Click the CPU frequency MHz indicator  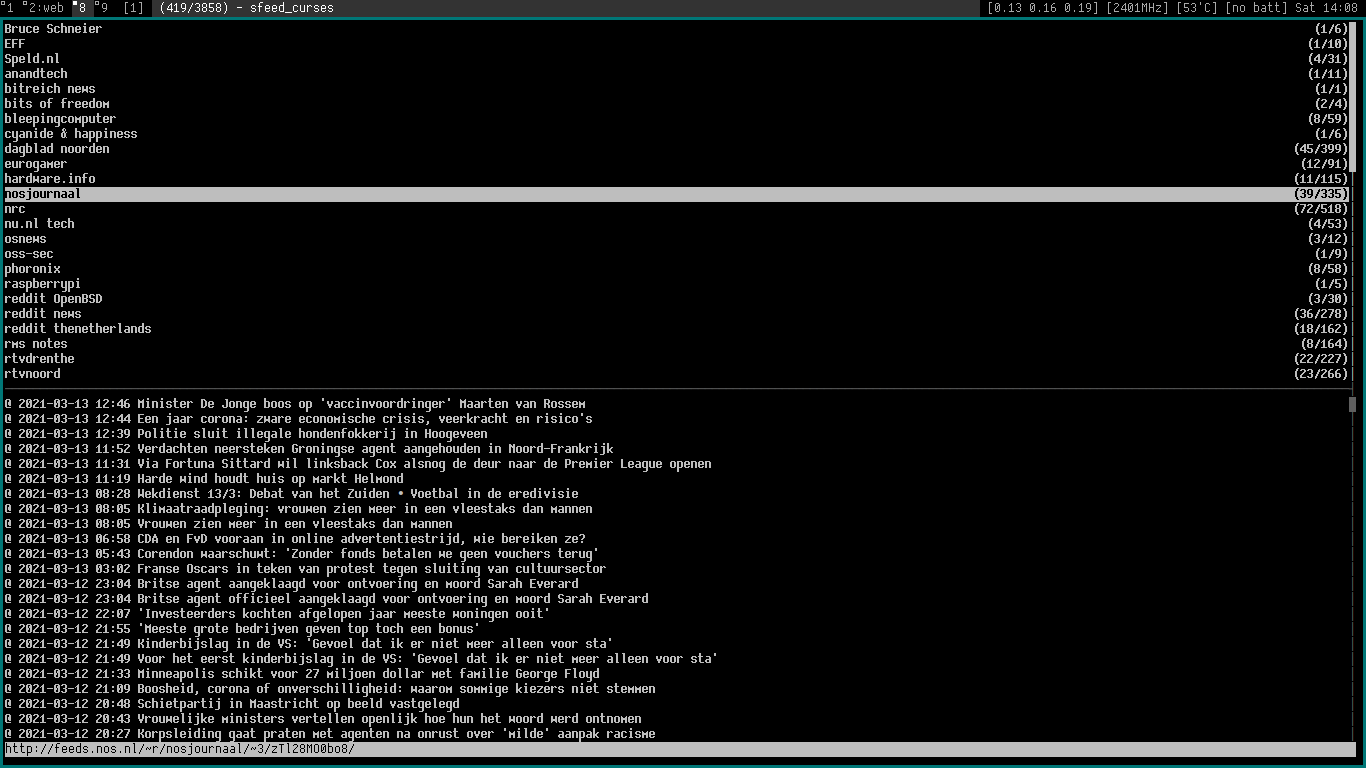point(1124,8)
